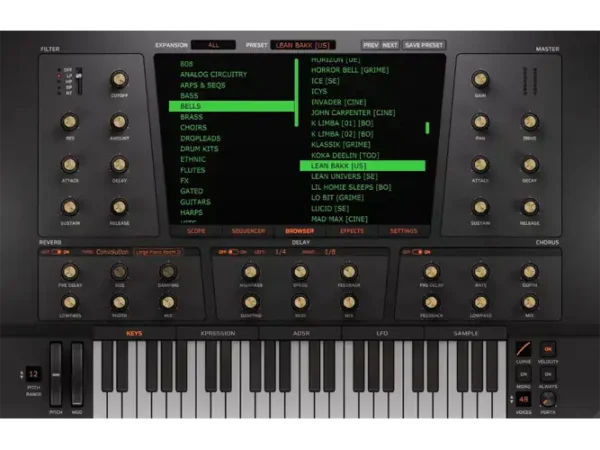Image resolution: width=600 pixels, height=450 pixels.
Task: Click the Master Drive knob
Action: tap(530, 122)
